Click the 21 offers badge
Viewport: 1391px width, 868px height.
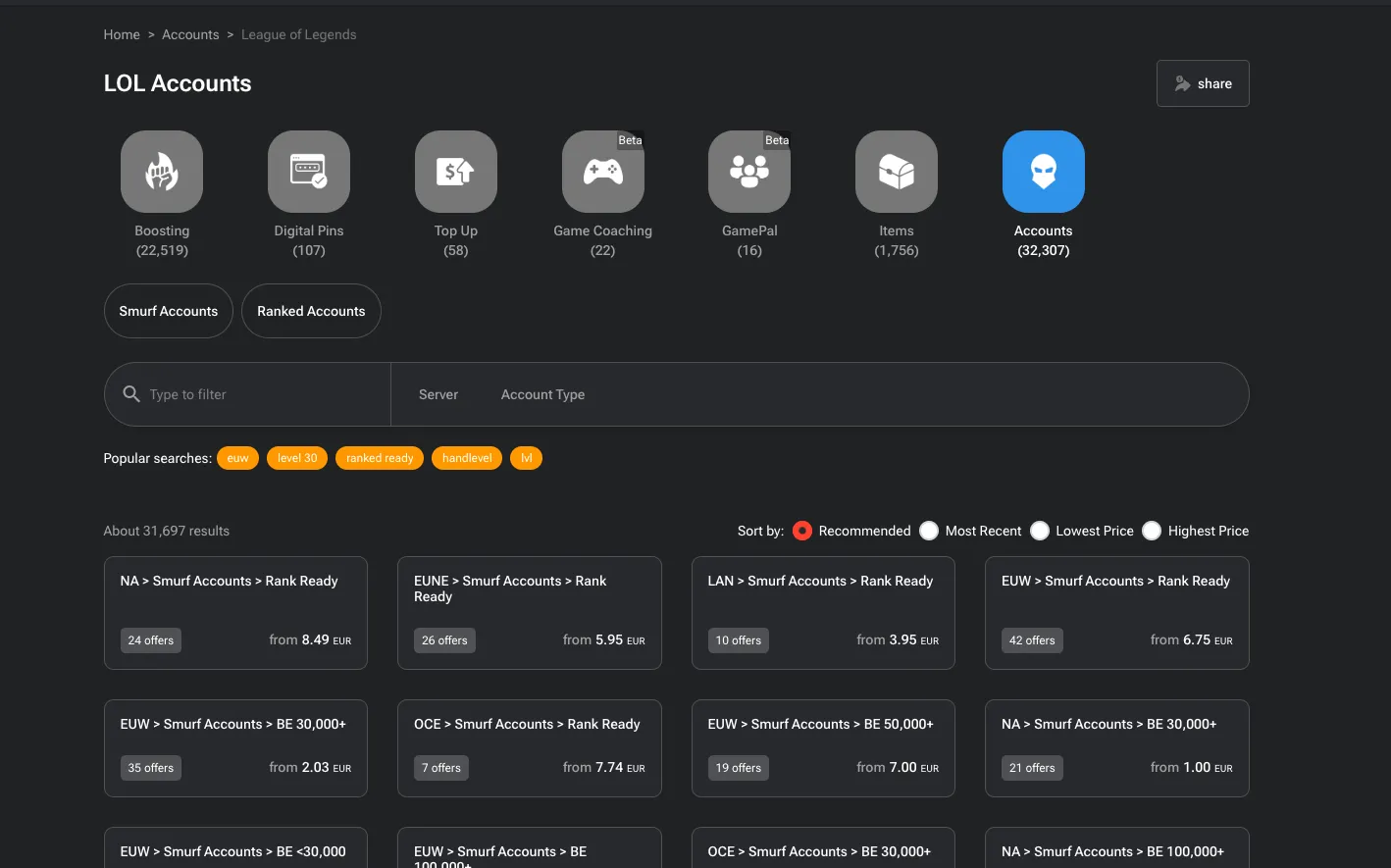(1032, 768)
